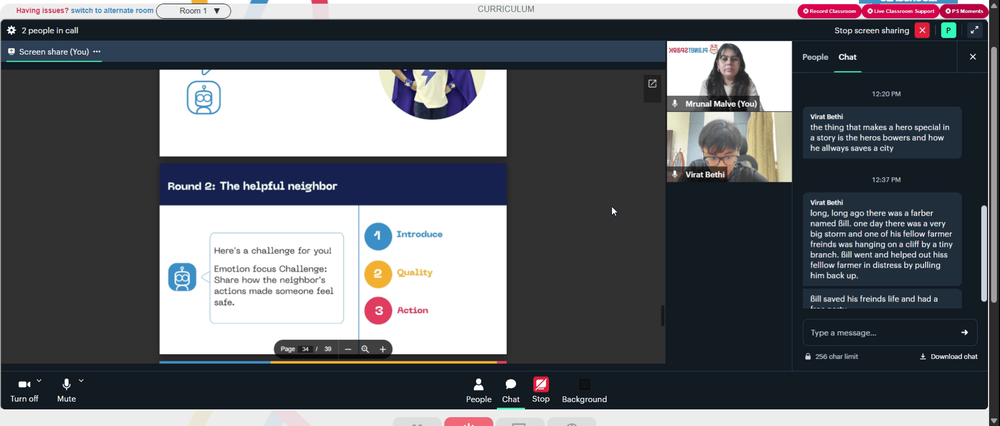Select the Chat tab
The image size is (1000, 426).
848,57
